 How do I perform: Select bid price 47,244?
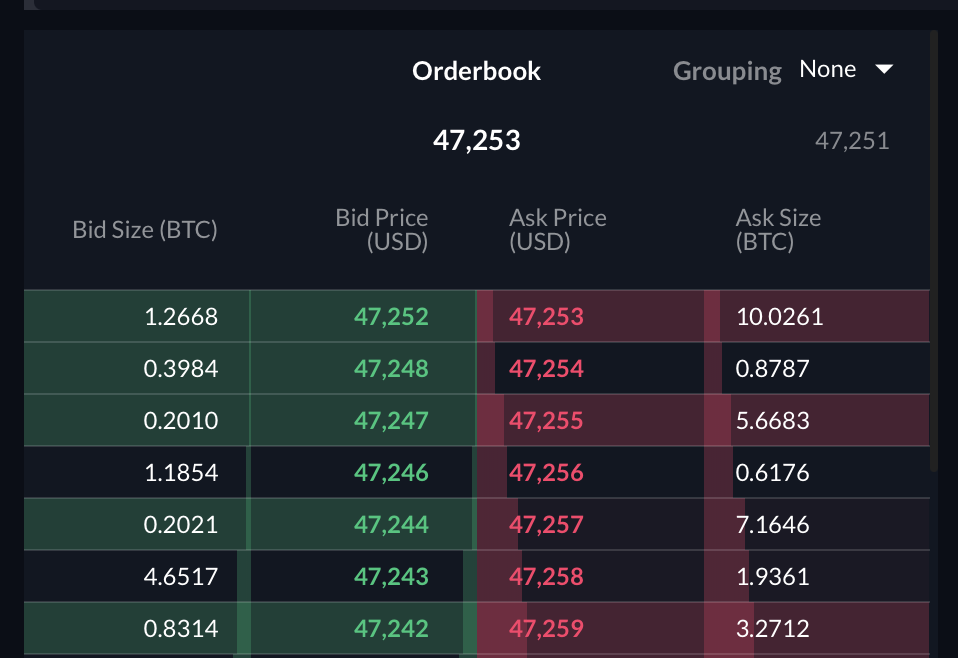(391, 525)
